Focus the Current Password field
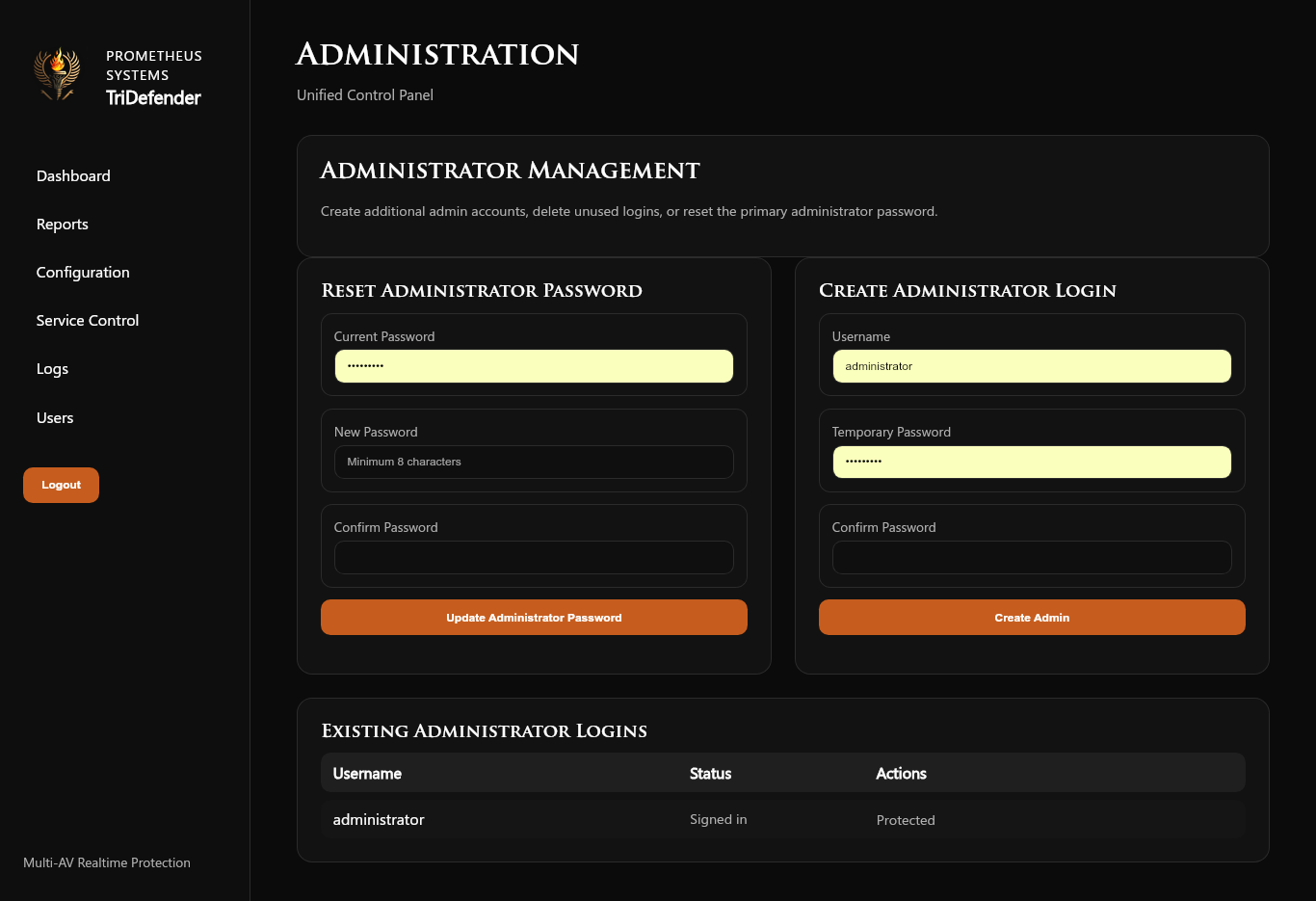1316x901 pixels. [534, 366]
